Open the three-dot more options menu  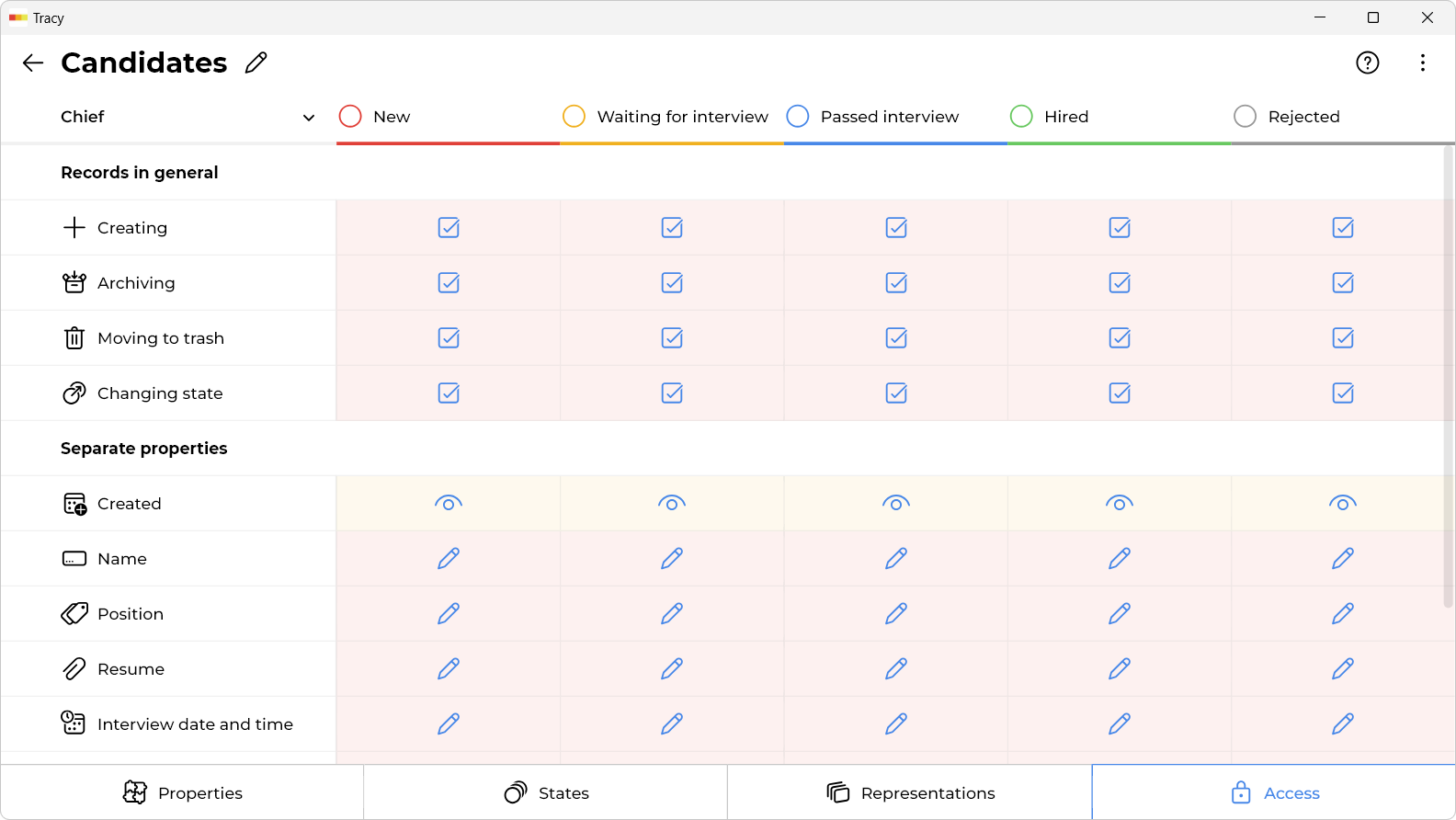[x=1423, y=63]
